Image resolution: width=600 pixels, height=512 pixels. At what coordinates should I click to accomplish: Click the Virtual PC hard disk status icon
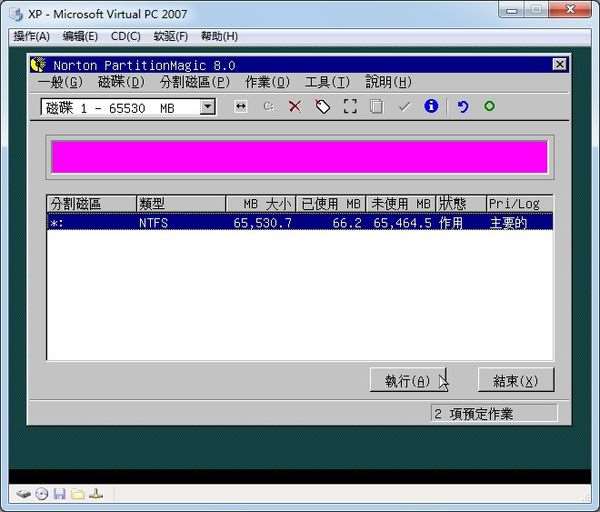pos(23,494)
